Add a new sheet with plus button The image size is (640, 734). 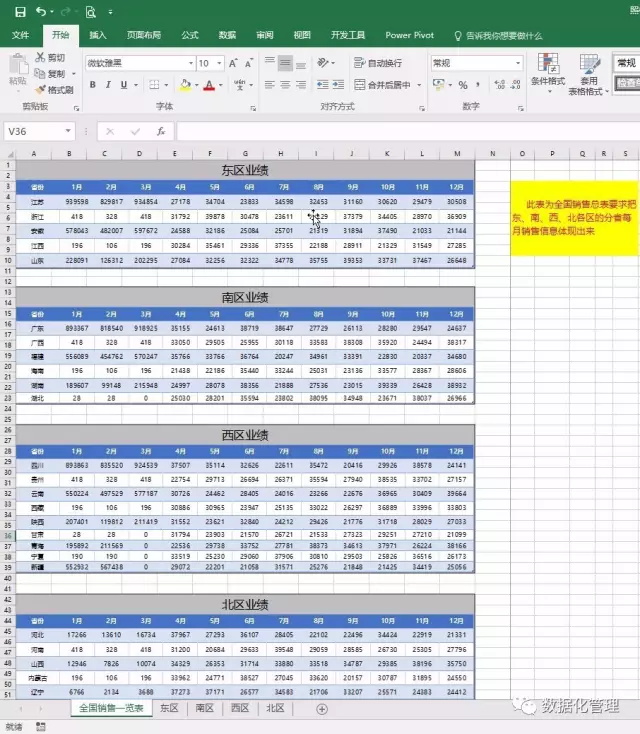[x=322, y=709]
